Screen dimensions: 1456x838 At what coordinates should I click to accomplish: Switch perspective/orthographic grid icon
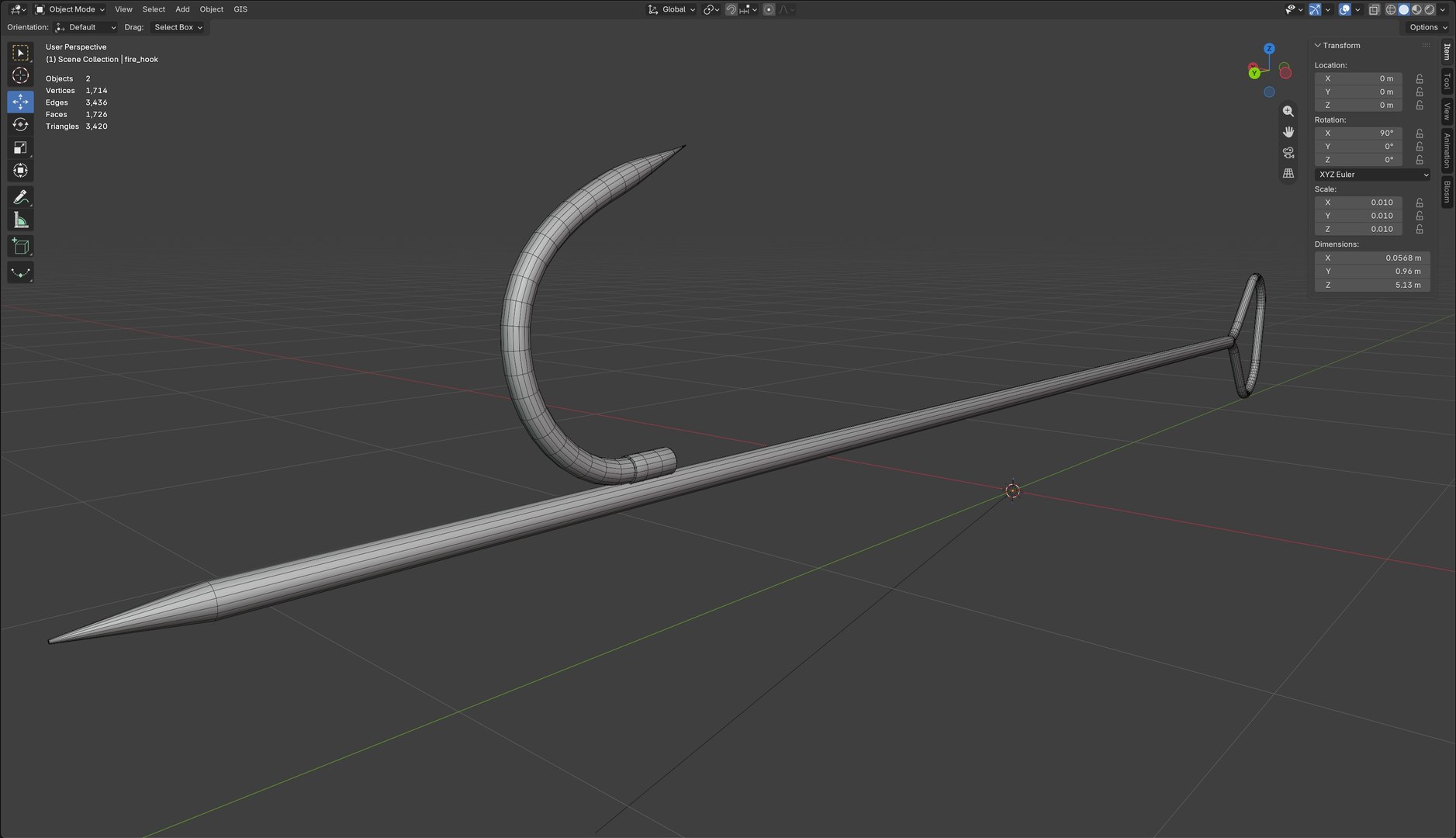1288,173
